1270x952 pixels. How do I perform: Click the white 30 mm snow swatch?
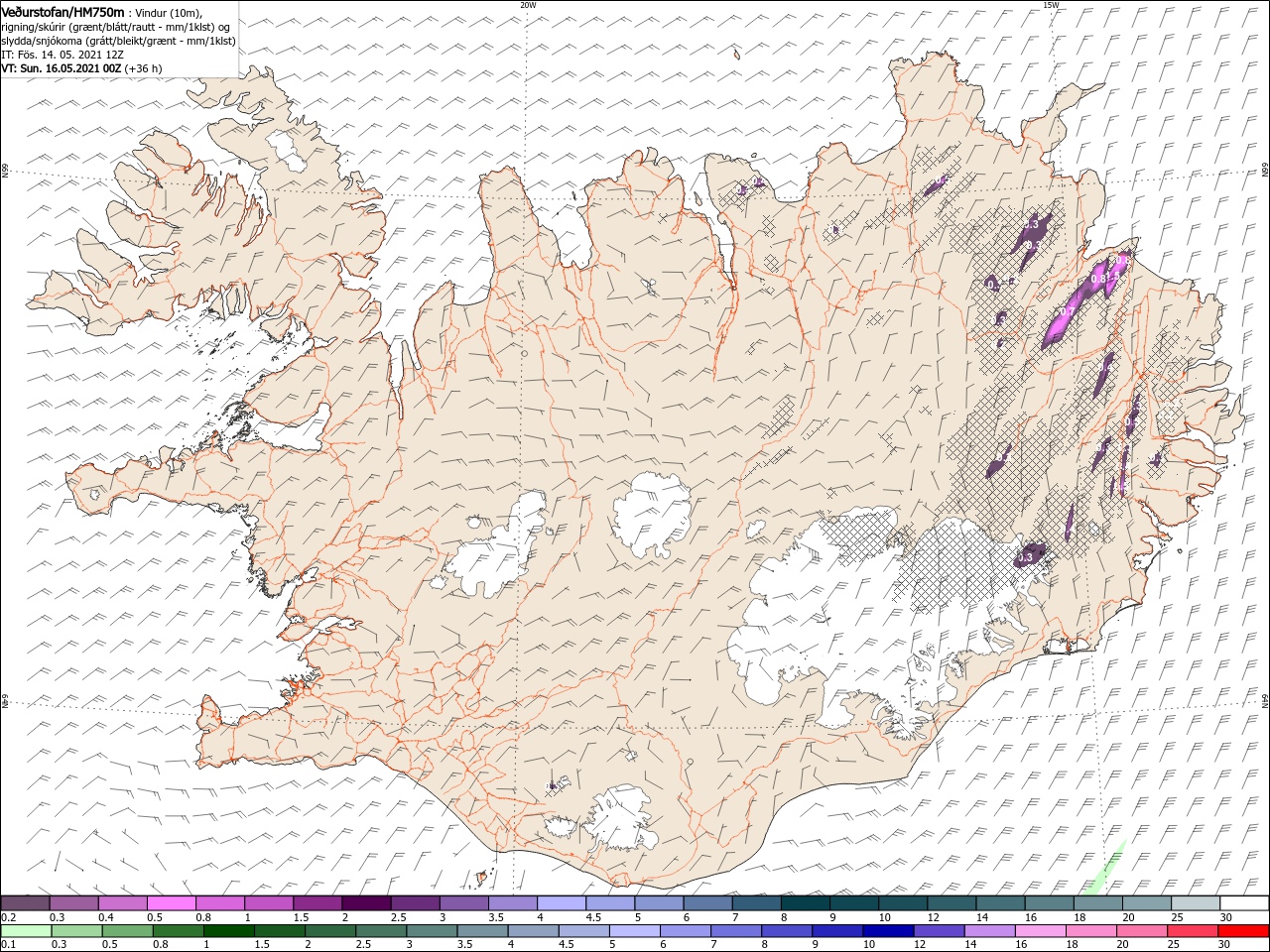coord(1244,903)
